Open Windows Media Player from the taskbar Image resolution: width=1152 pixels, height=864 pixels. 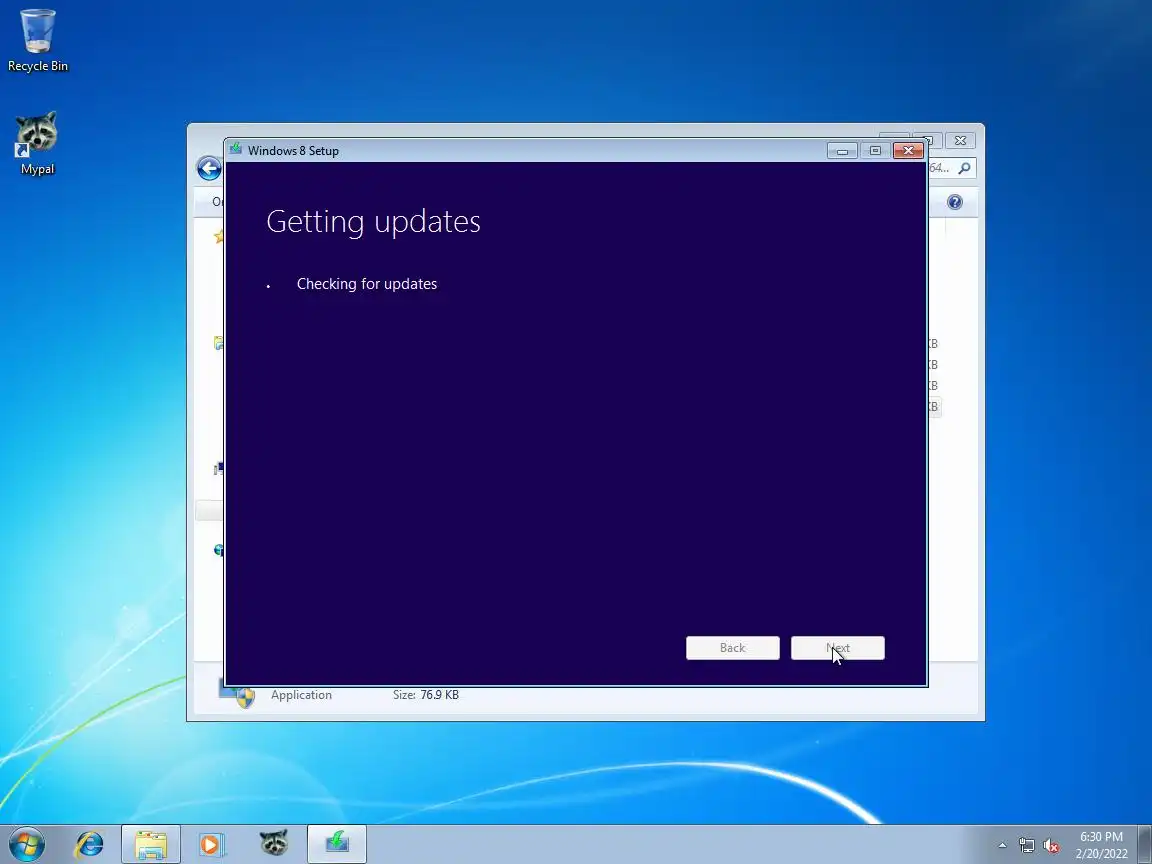click(x=212, y=844)
